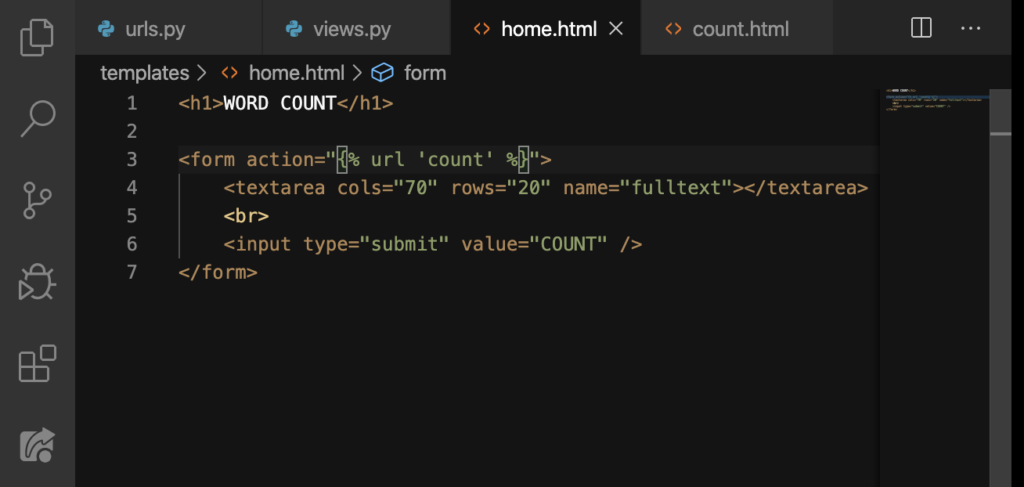
Task: Click the templates breadcrumb folder
Action: pyautogui.click(x=144, y=72)
